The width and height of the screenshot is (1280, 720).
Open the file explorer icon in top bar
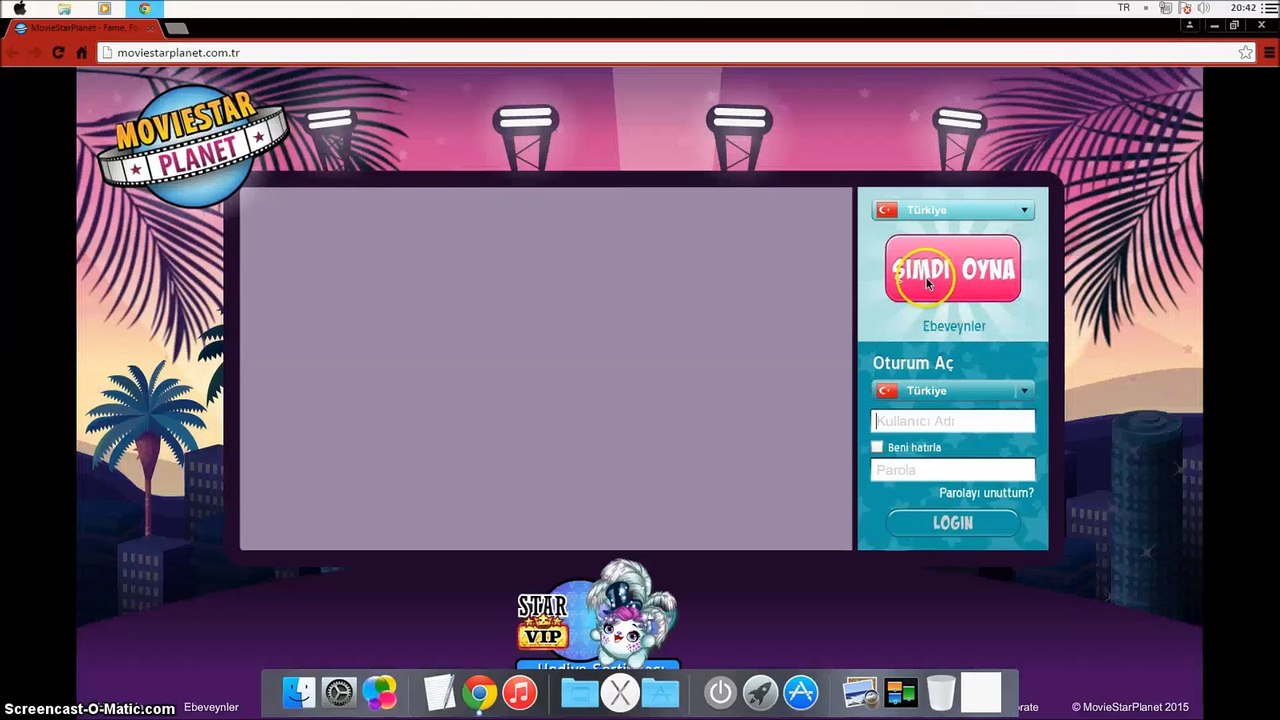[x=64, y=8]
